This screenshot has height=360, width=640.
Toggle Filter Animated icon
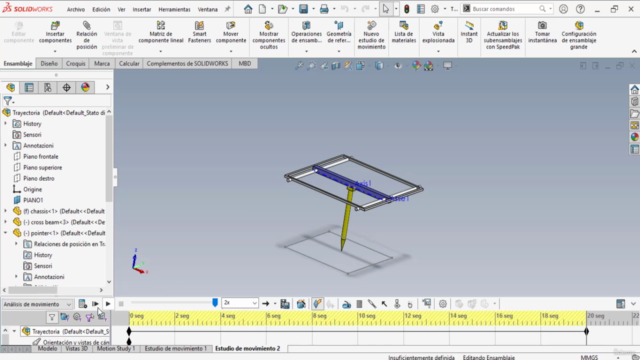coord(64,317)
